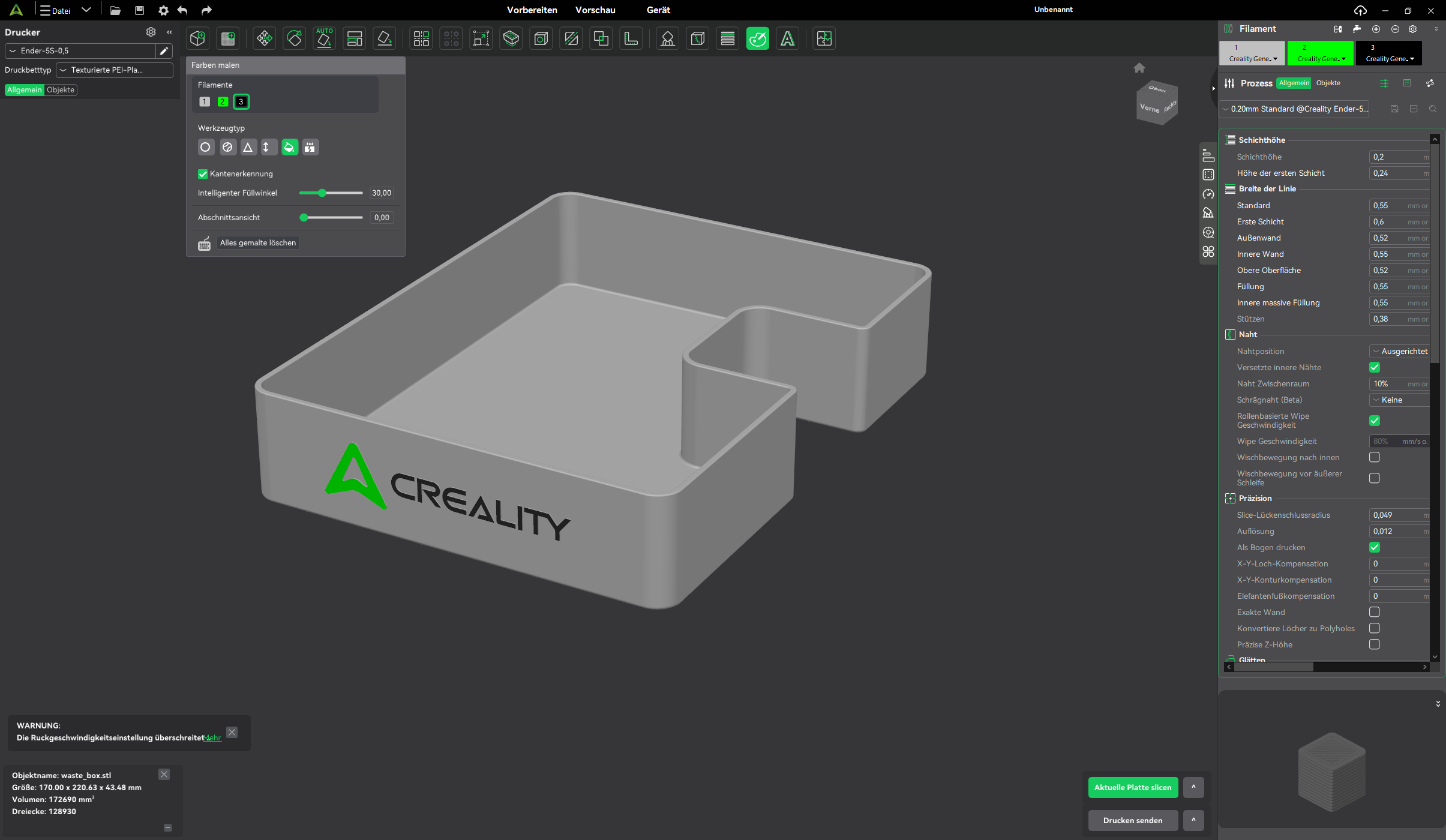Uncheck the Kantenerkennung checkbox
1446x840 pixels.
[203, 174]
